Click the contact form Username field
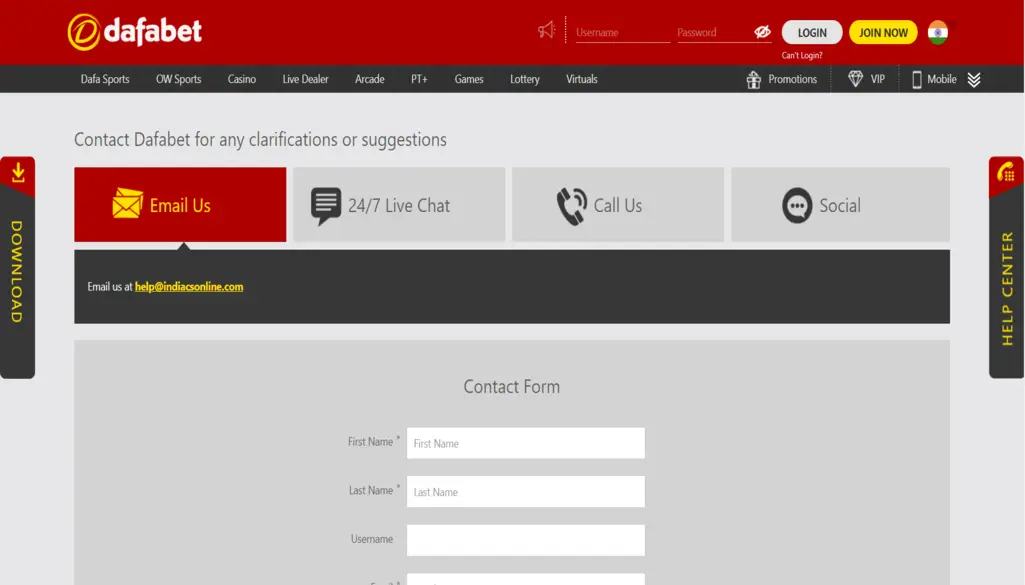This screenshot has height=585, width=1025. tap(526, 540)
